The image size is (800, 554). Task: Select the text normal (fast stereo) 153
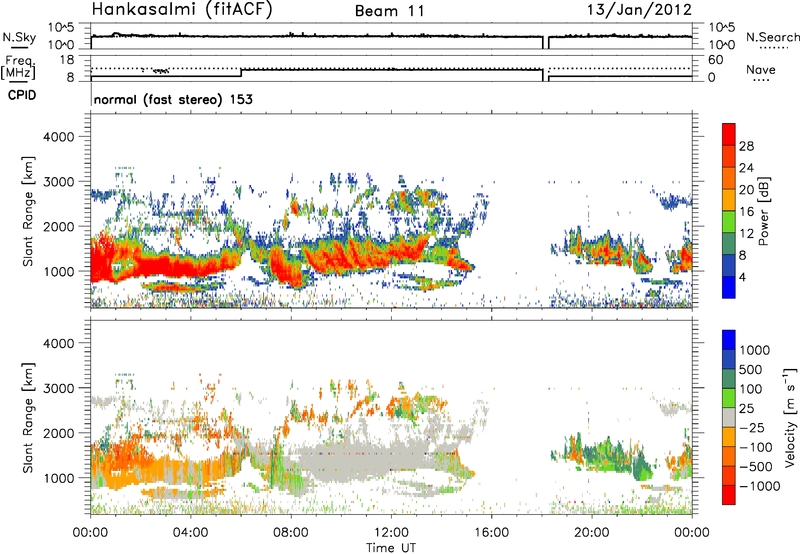click(173, 99)
